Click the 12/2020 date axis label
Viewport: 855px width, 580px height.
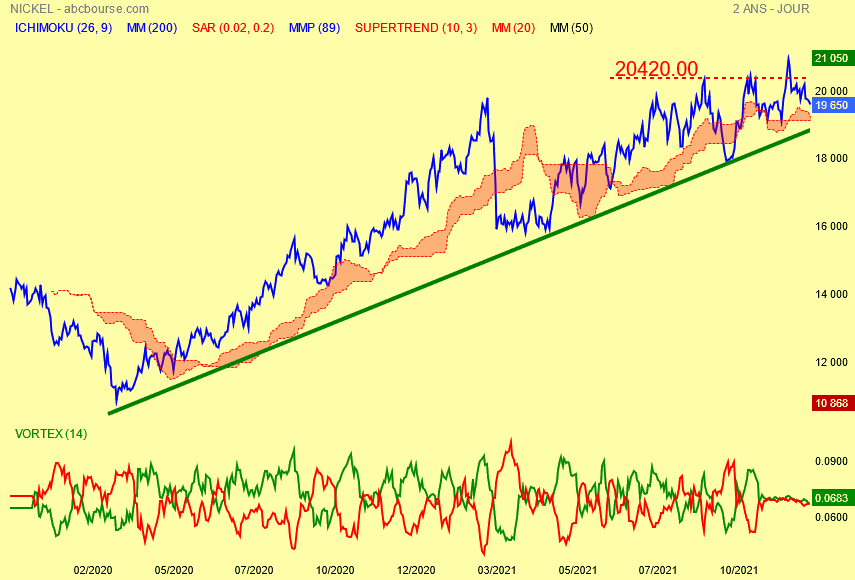(x=416, y=570)
